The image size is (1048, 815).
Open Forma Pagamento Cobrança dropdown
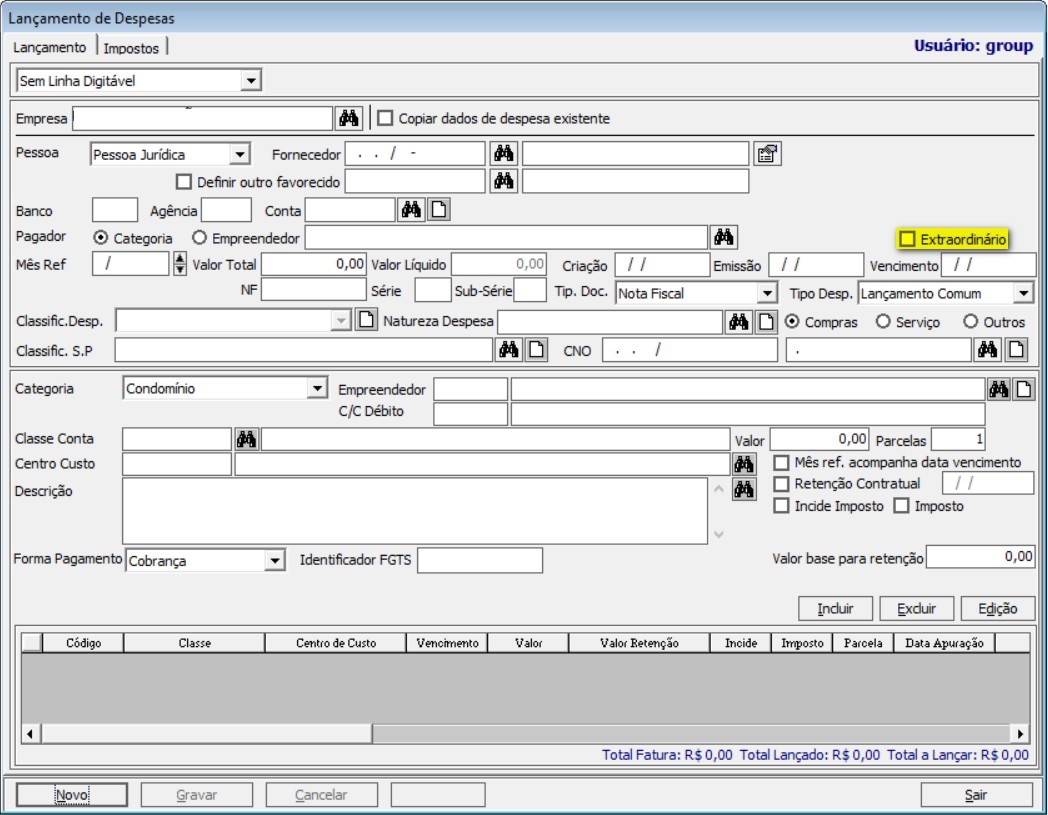[x=274, y=560]
